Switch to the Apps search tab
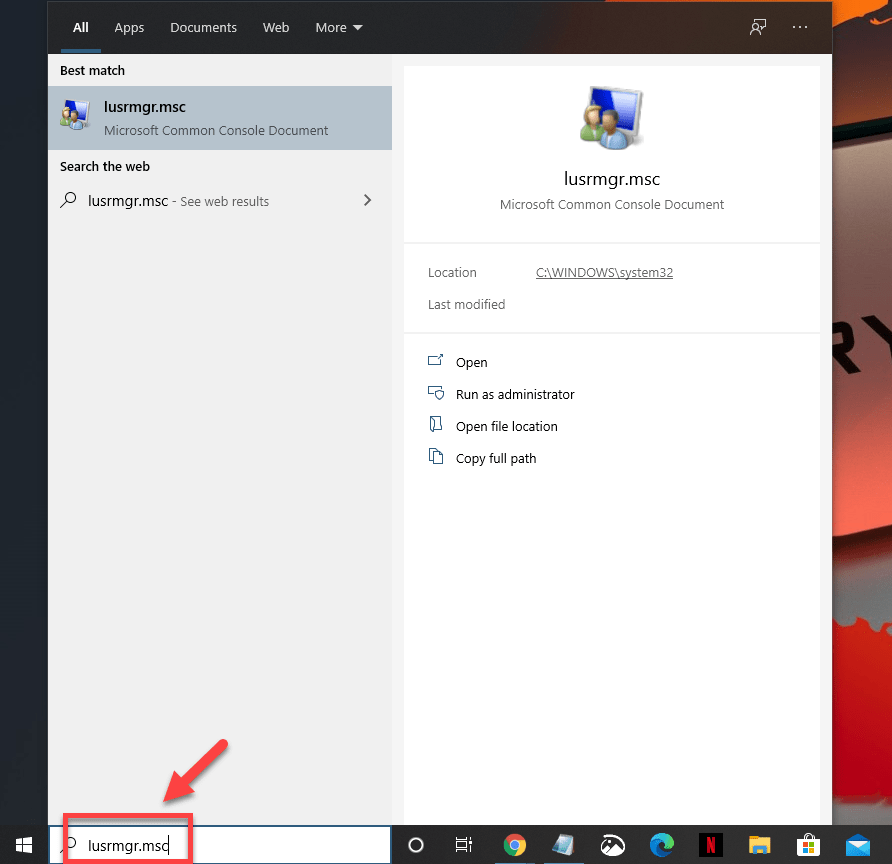This screenshot has width=892, height=864. (129, 27)
